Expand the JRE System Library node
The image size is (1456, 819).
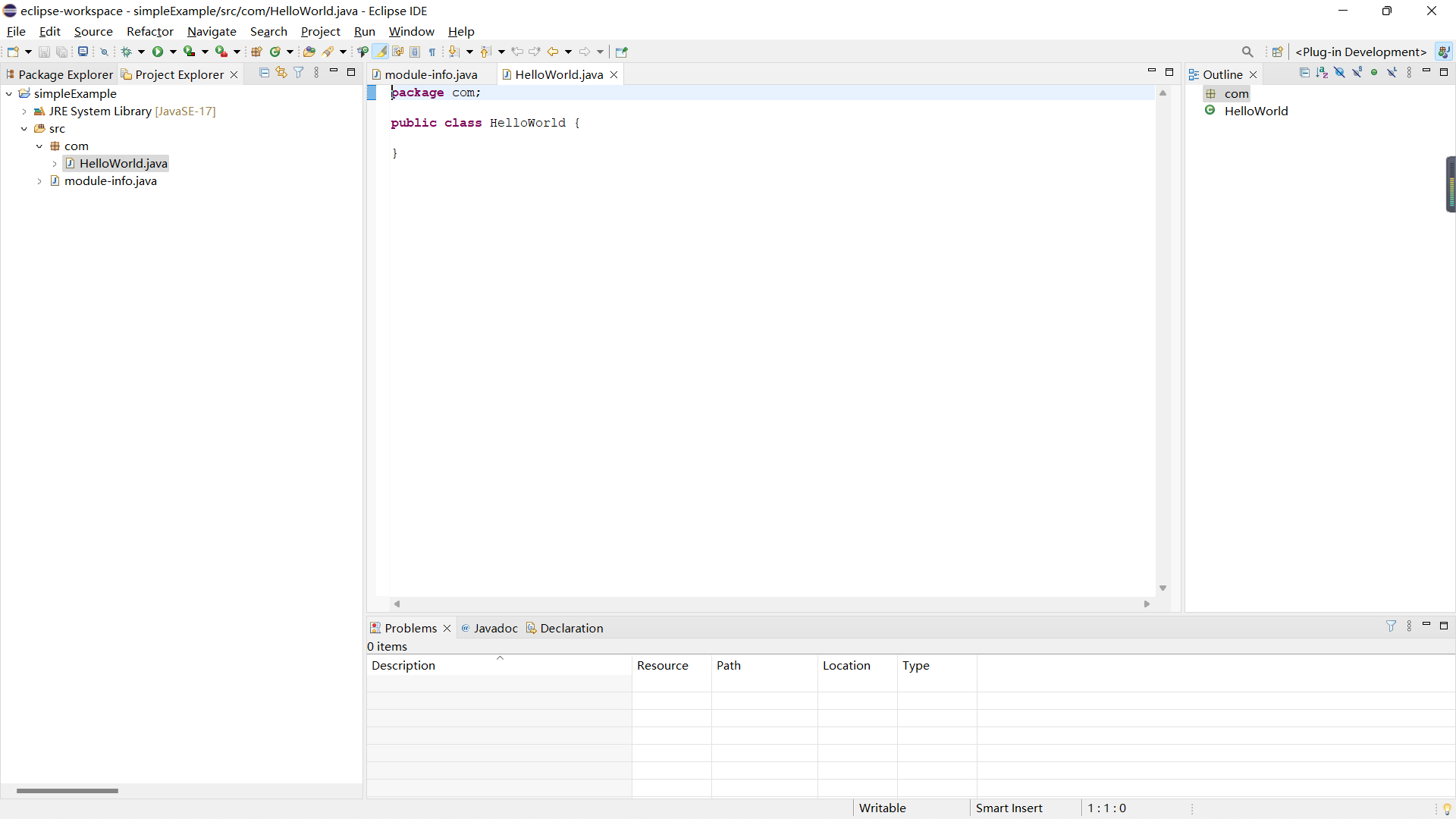pos(24,111)
